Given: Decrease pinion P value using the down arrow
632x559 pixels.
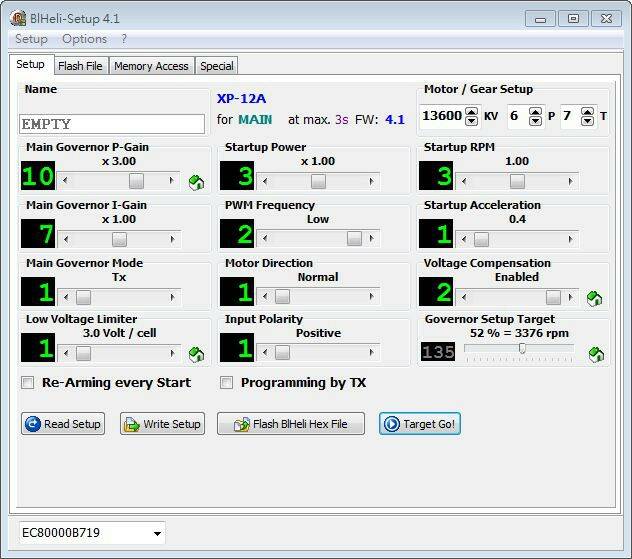Looking at the screenshot, I should tap(535, 121).
